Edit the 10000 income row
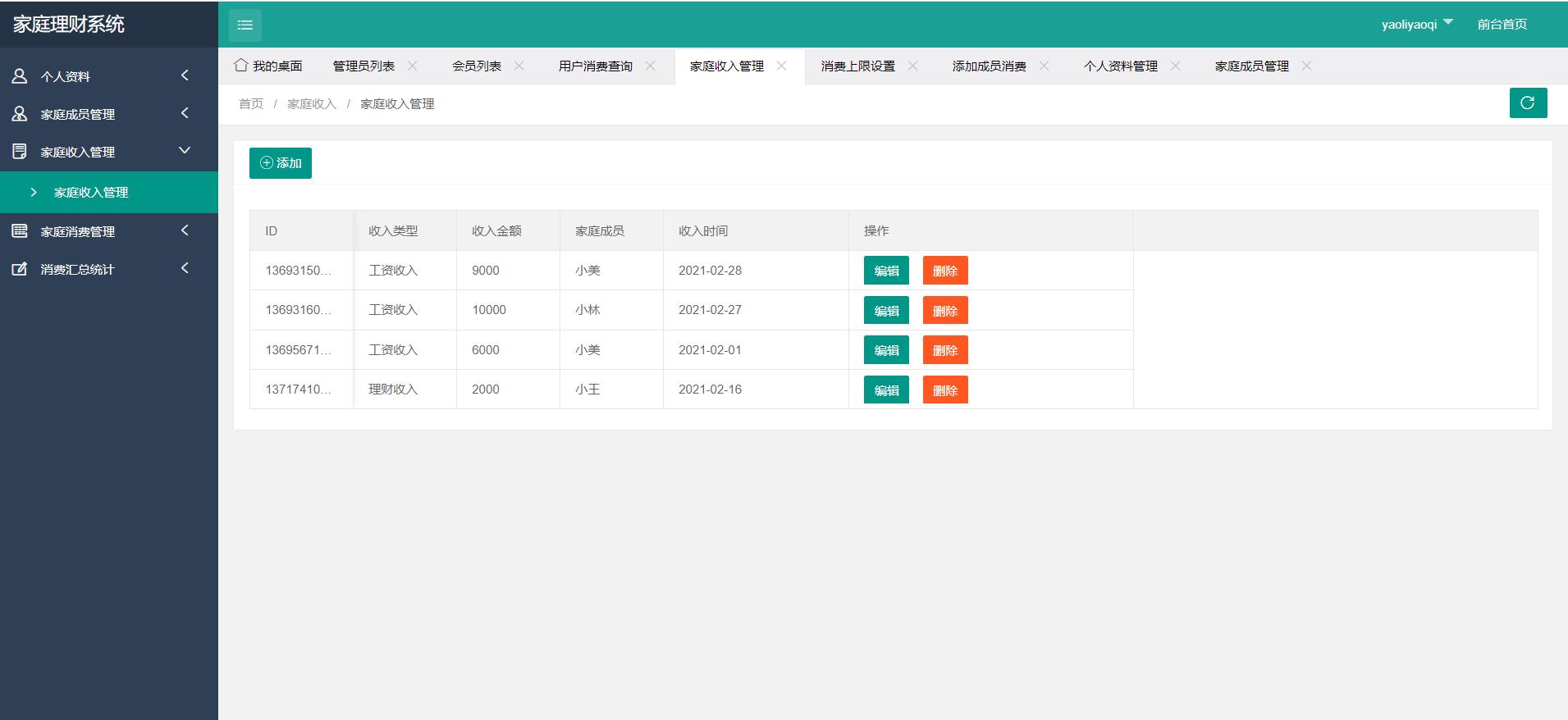The image size is (1568, 720). 886,310
